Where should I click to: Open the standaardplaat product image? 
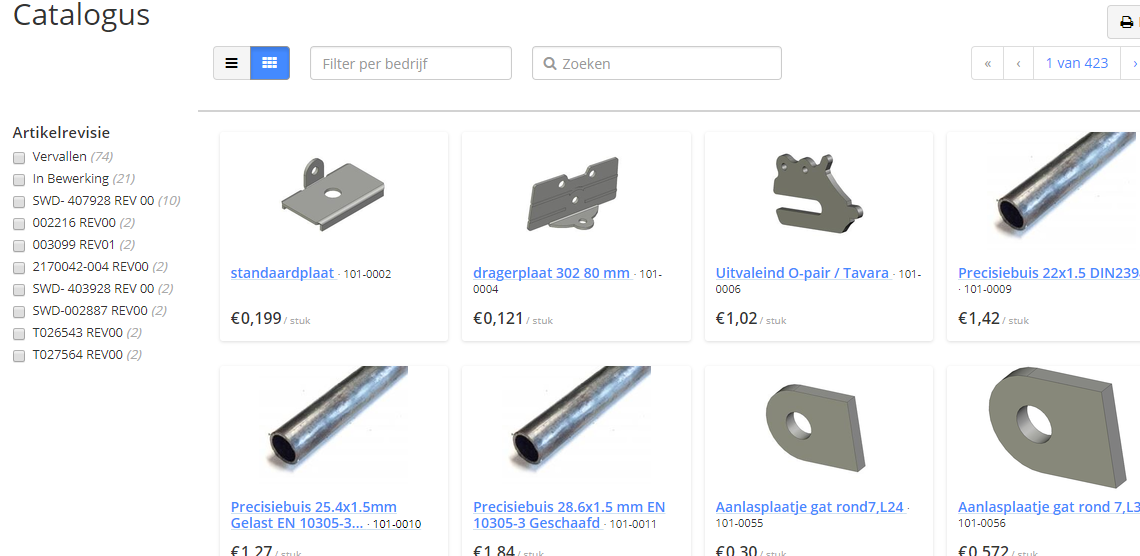pyautogui.click(x=334, y=193)
